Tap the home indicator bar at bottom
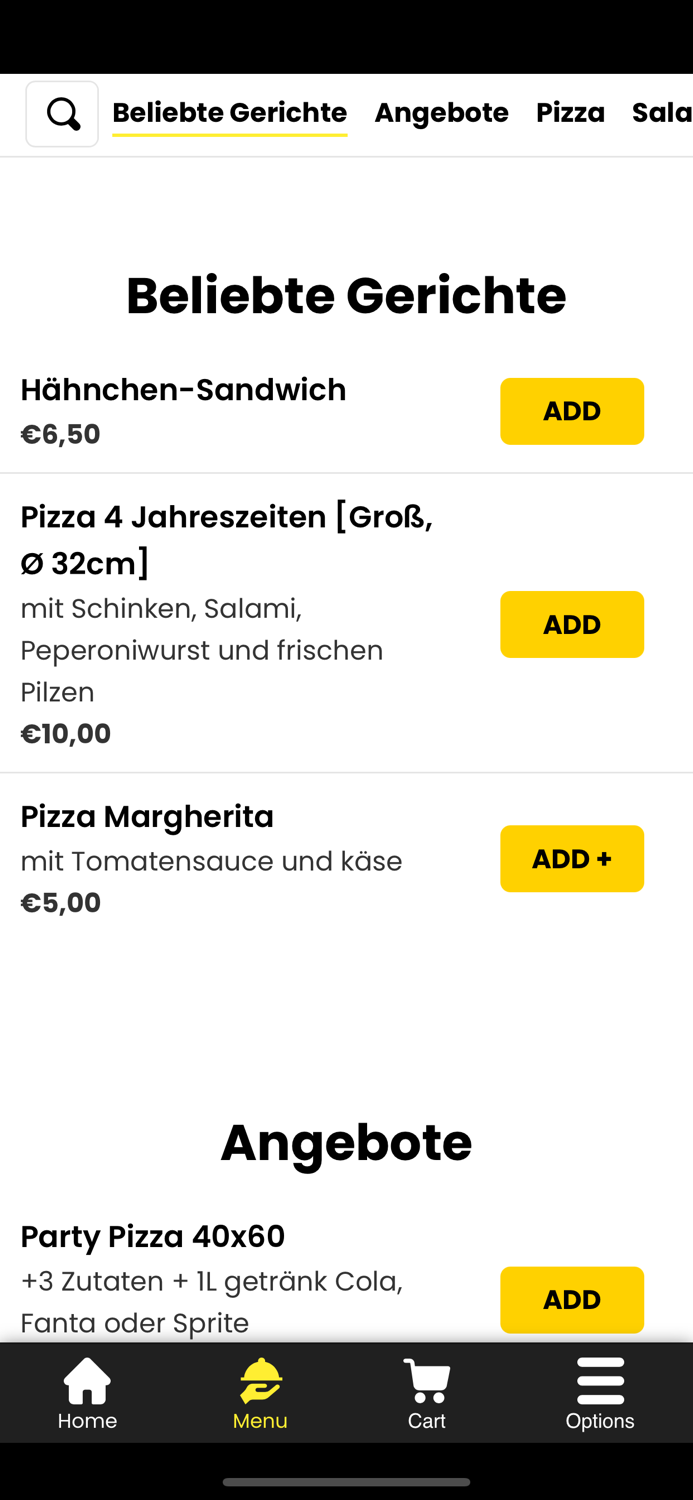This screenshot has width=693, height=1500. (x=346, y=1483)
